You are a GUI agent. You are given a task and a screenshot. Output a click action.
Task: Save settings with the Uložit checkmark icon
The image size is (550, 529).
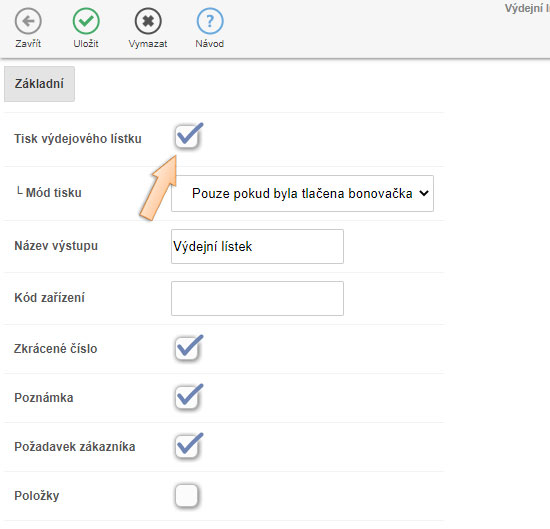tap(86, 21)
